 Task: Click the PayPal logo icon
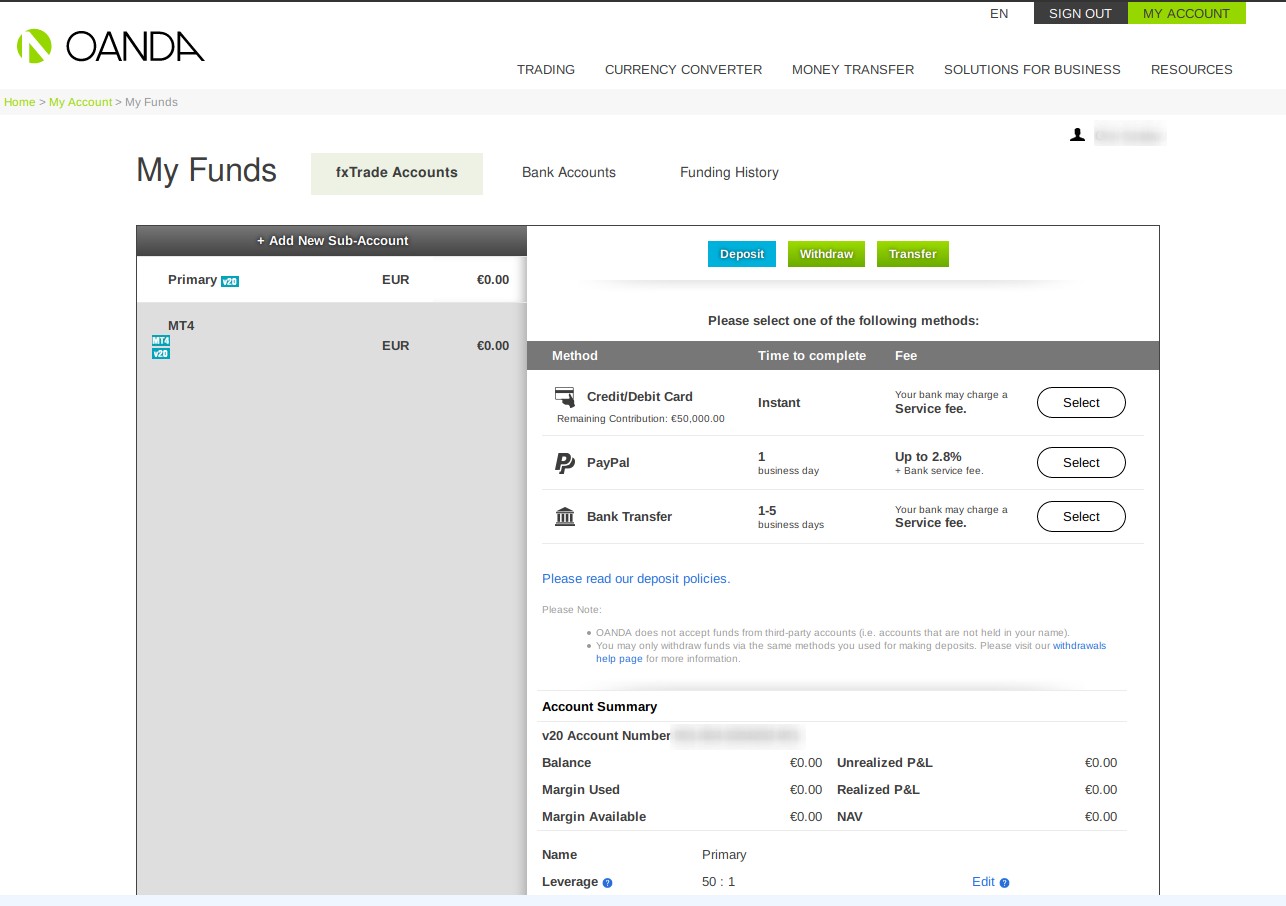click(x=565, y=463)
